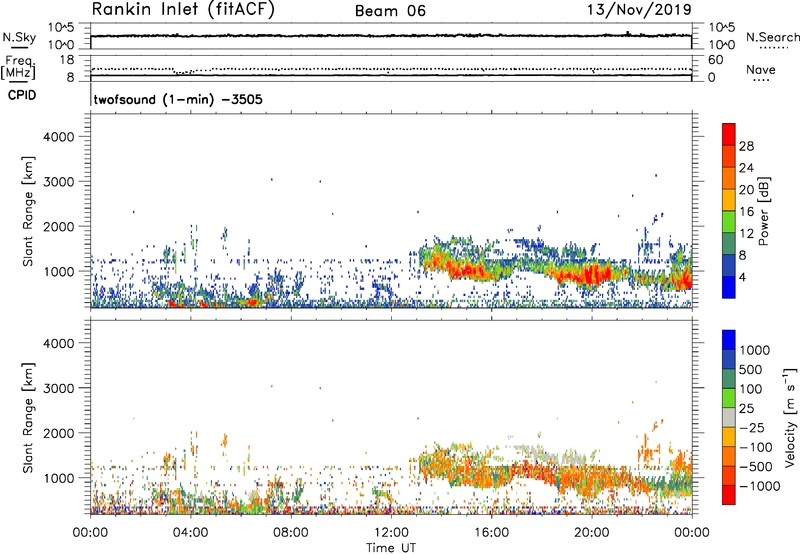Click the '60' Nave axis tick
Viewport: 800px width, 554px height.
pos(715,60)
